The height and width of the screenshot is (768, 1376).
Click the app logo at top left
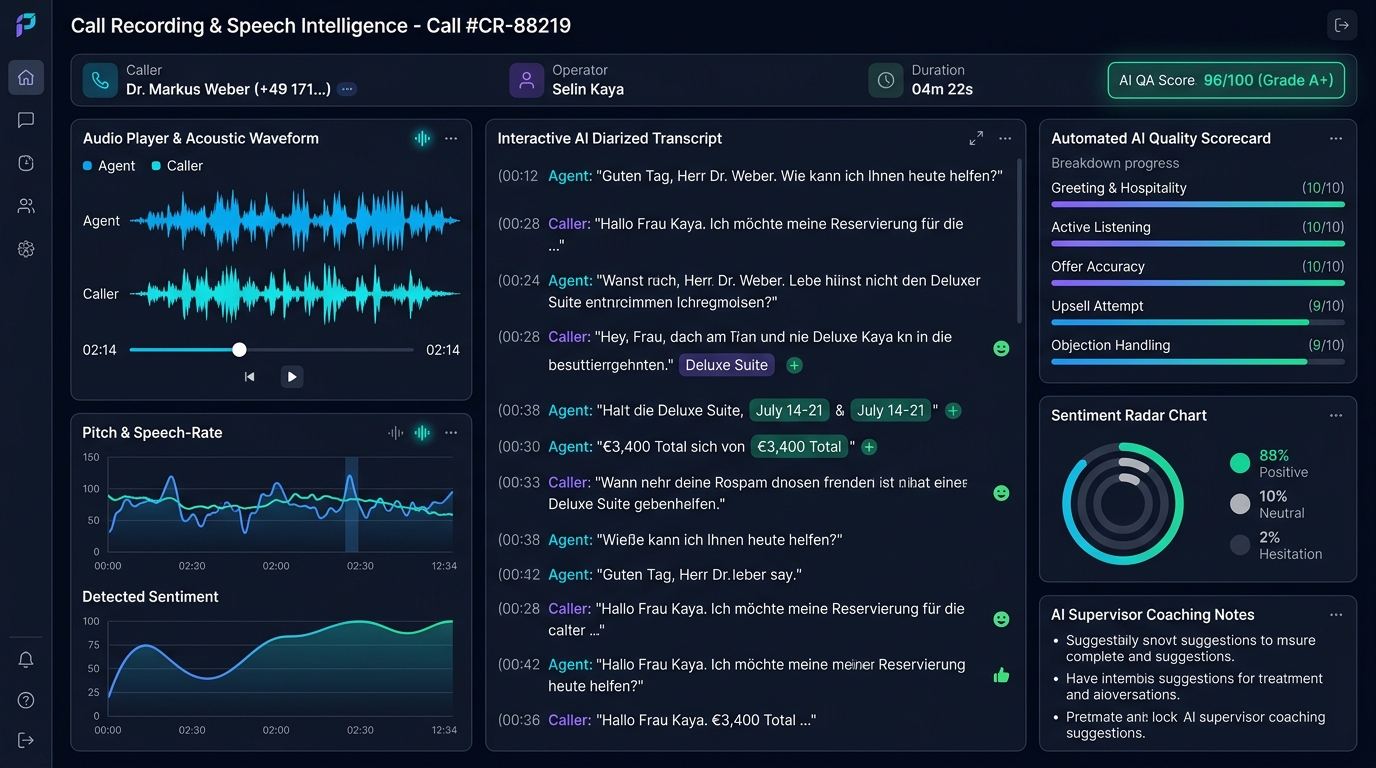26,25
